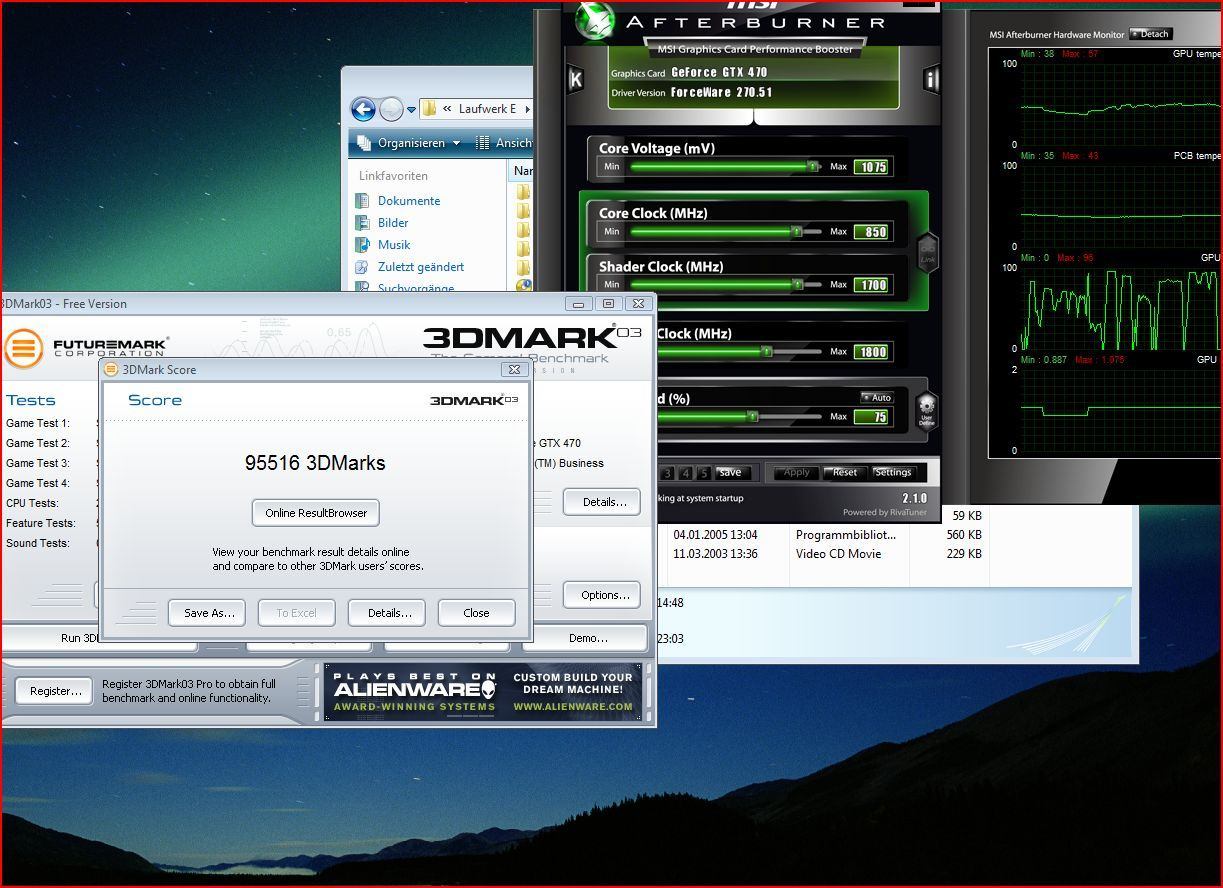This screenshot has width=1223, height=888.
Task: Open 3DMark03 Options
Action: tap(604, 595)
